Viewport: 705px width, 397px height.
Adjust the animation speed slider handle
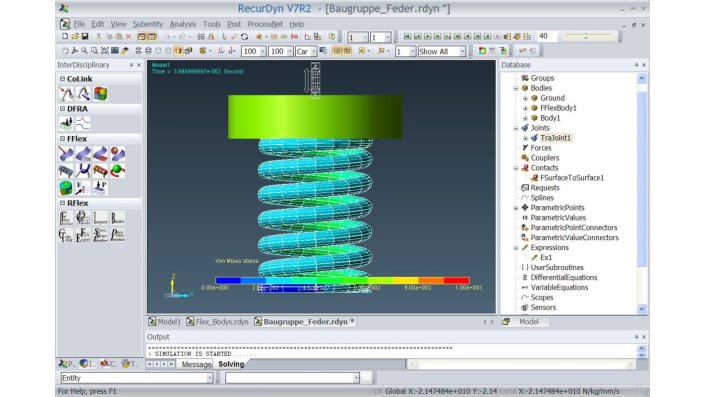[x=586, y=36]
